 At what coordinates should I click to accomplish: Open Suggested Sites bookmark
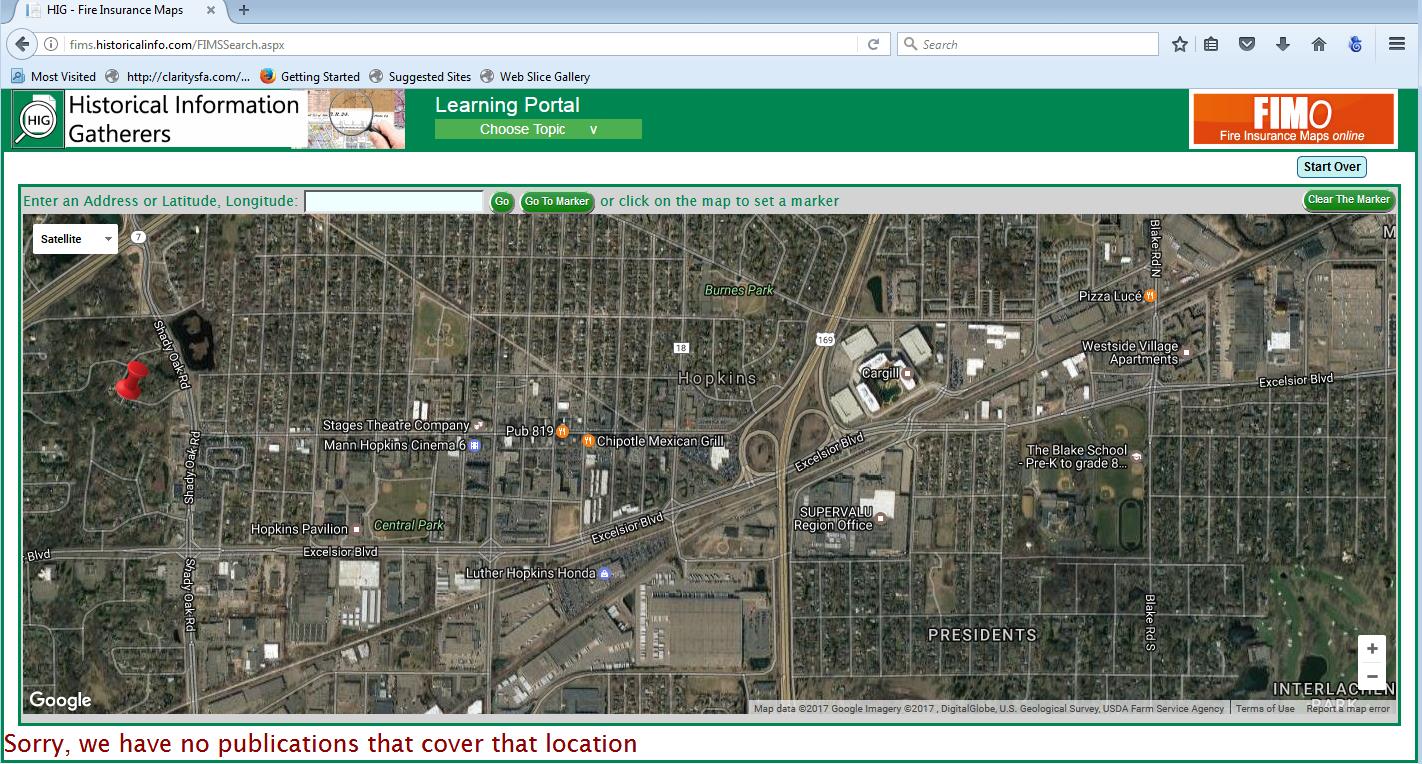coord(420,76)
